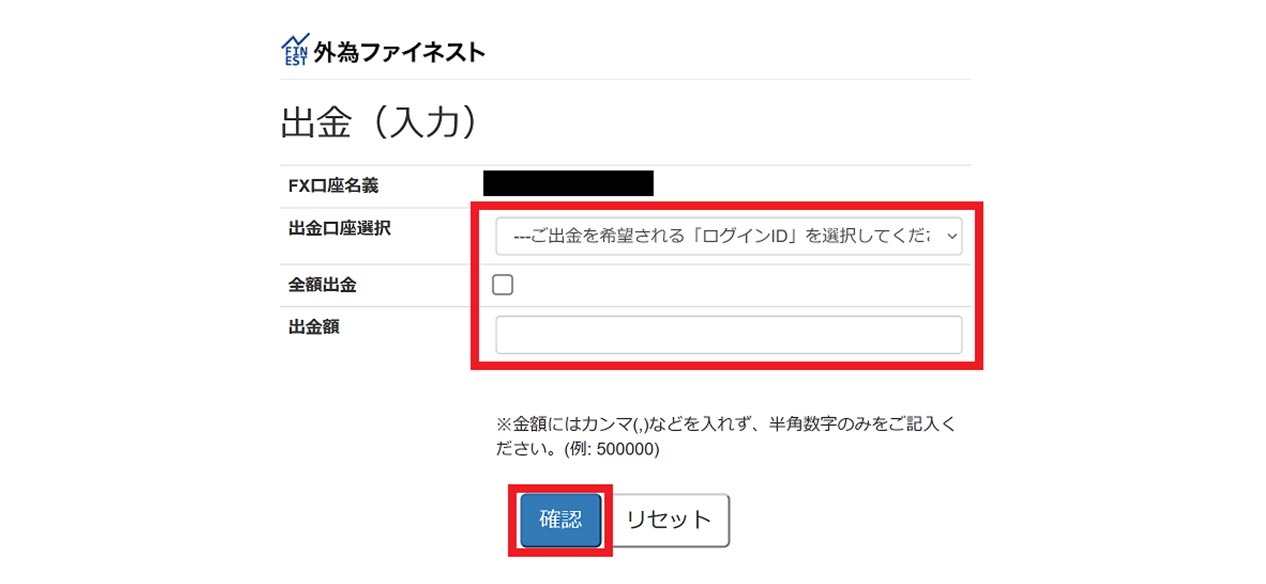The height and width of the screenshot is (584, 1266).
Task: Expand the dropdown using its chevron arrow
Action: 950,238
